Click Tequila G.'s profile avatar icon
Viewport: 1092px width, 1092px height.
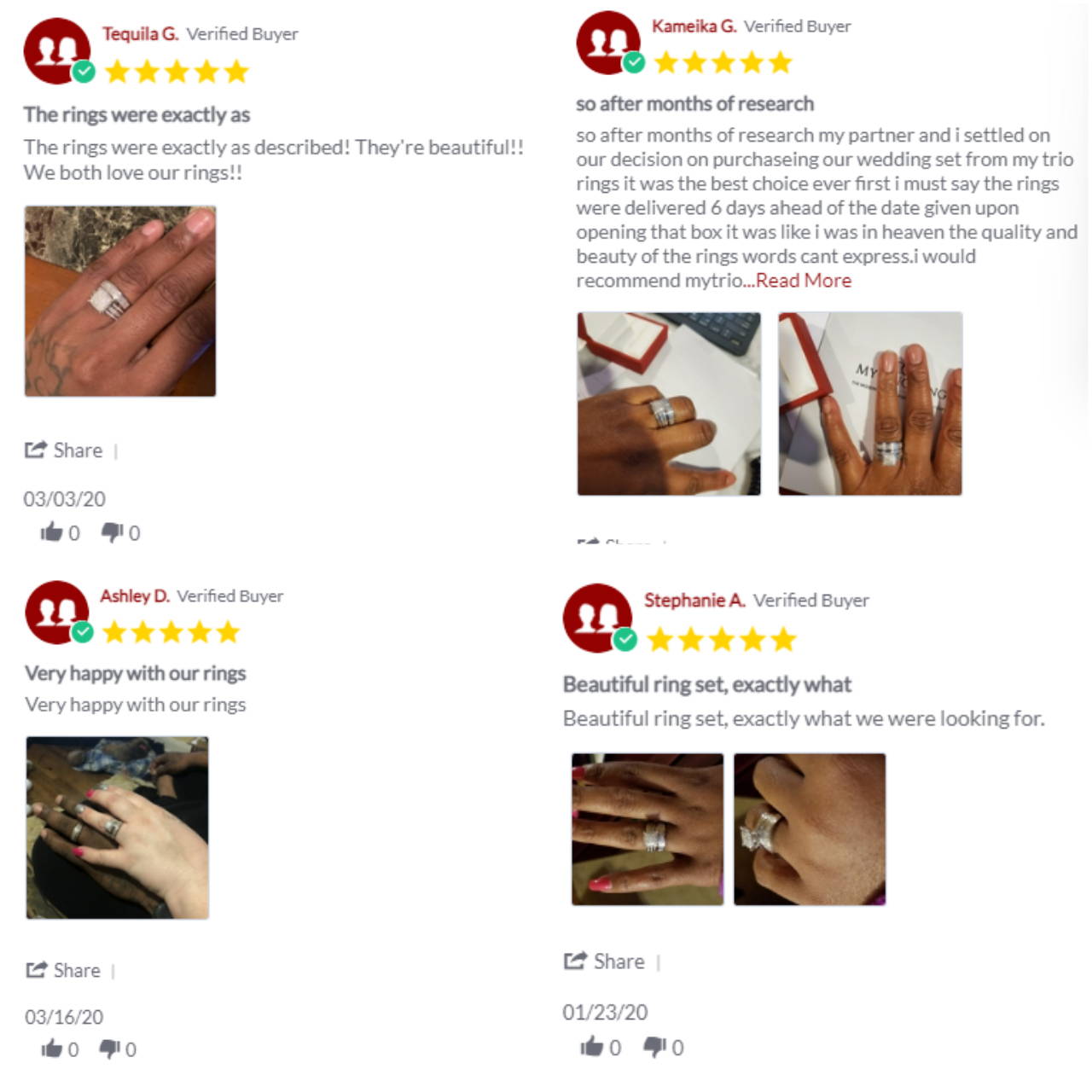[x=58, y=51]
